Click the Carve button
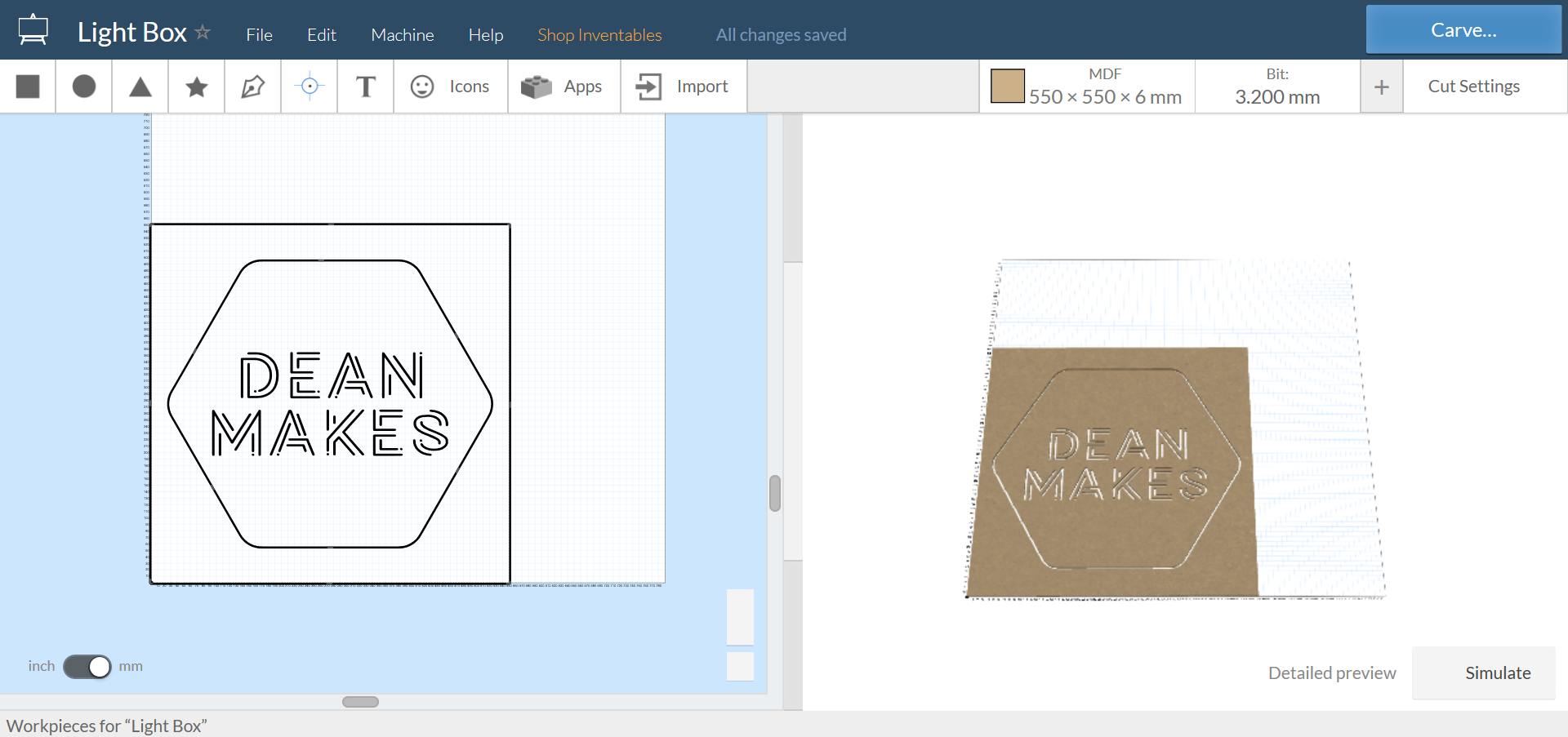 click(1463, 29)
